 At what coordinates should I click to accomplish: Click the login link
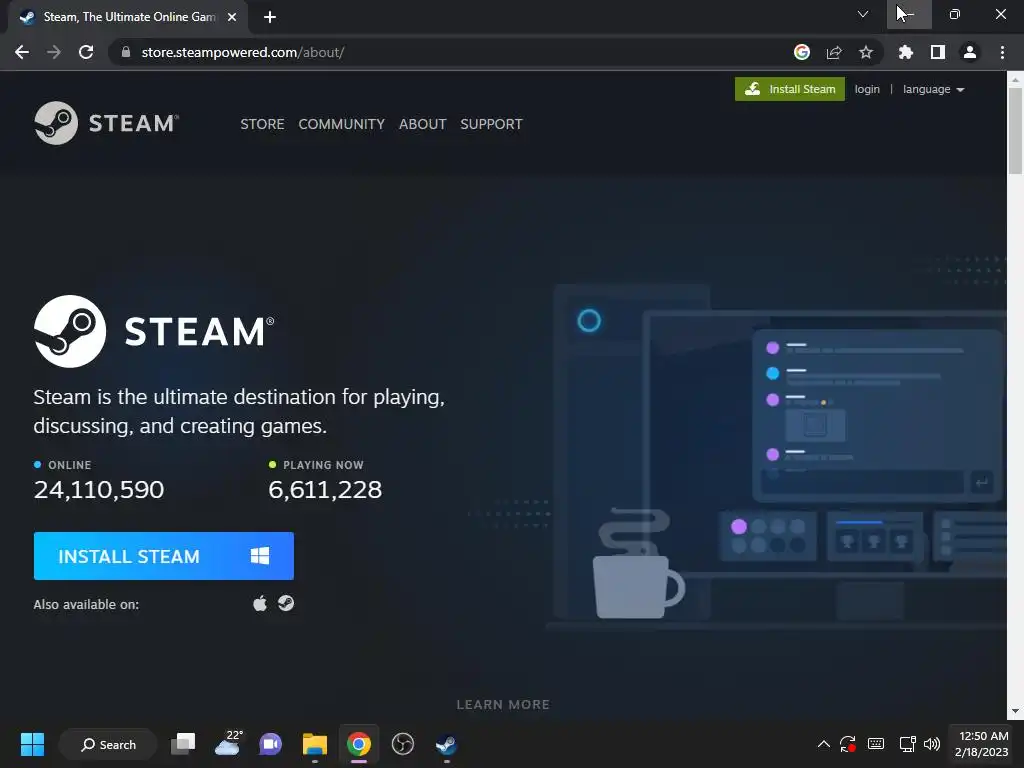867,89
